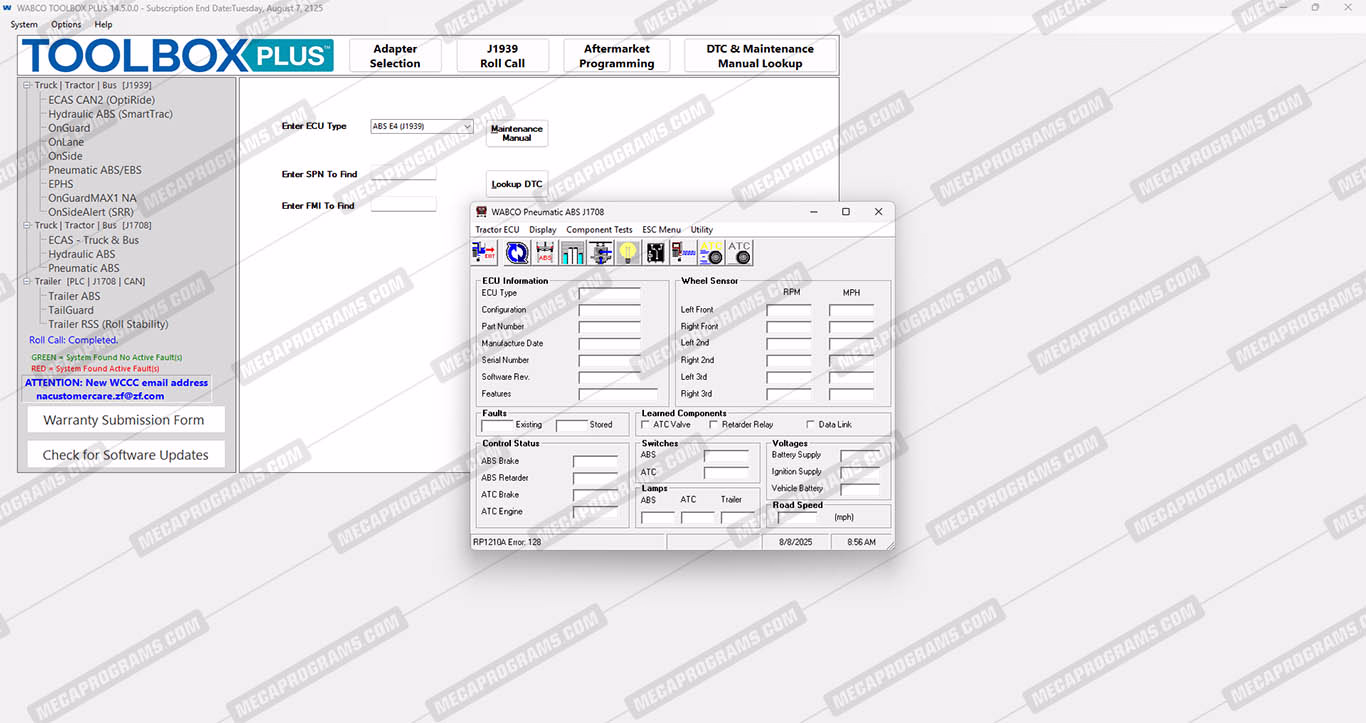Open the Component Tests menu
This screenshot has width=1366, height=723.
[x=599, y=230]
